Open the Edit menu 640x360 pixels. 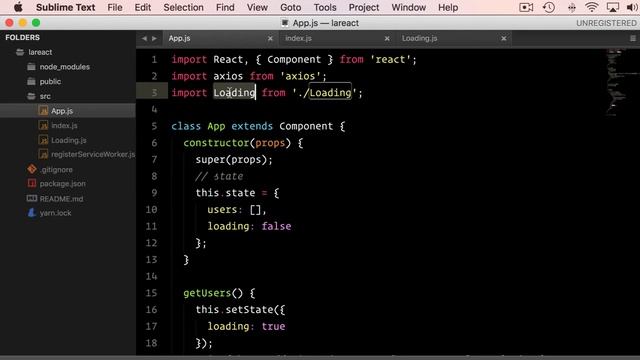tap(142, 7)
